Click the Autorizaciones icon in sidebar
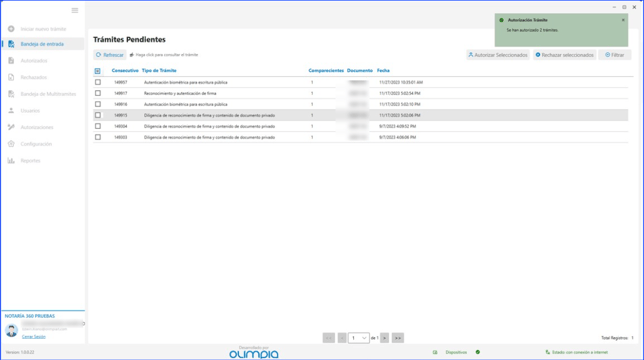 click(x=11, y=127)
